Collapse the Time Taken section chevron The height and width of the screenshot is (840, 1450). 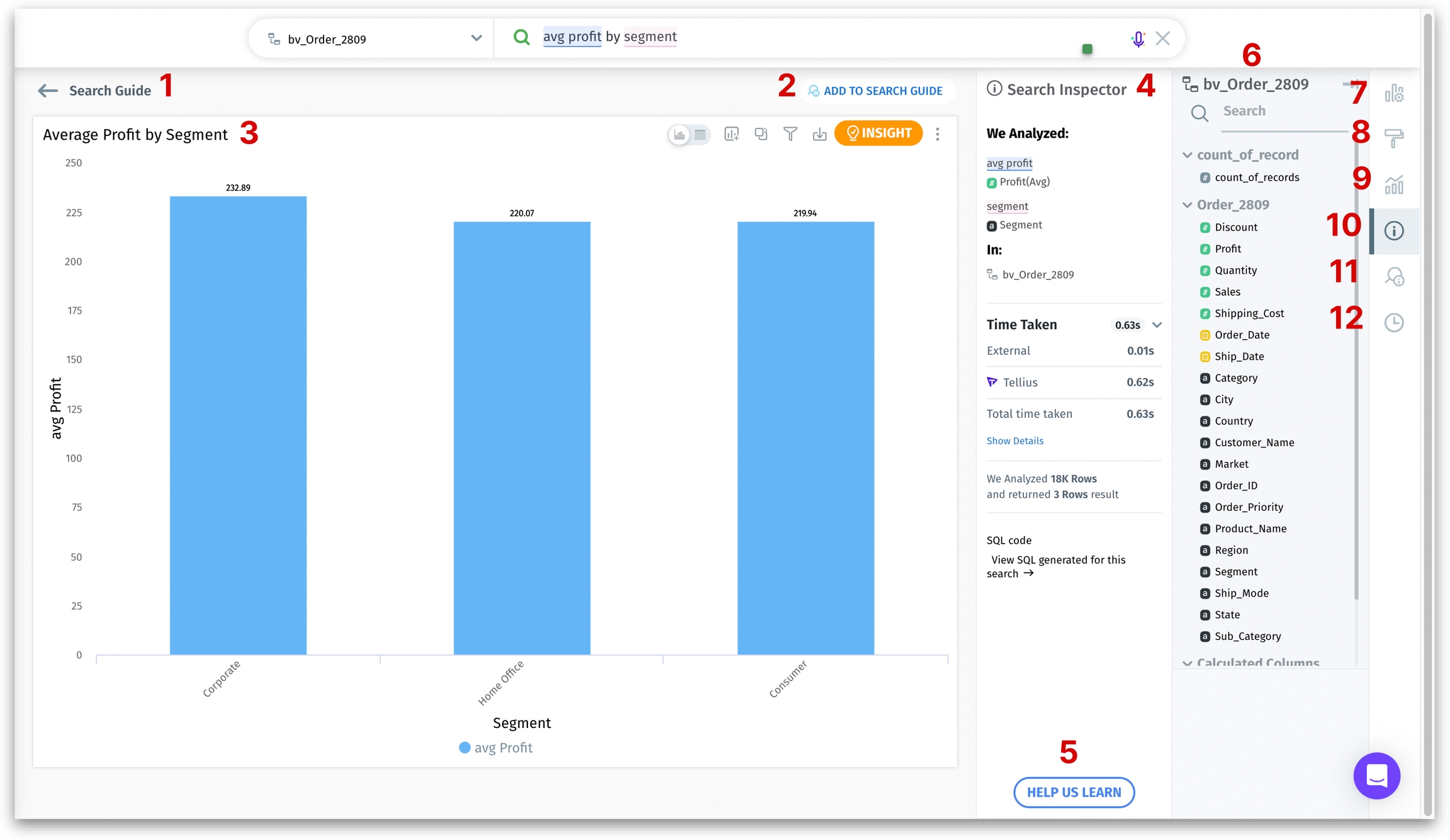pos(1157,325)
